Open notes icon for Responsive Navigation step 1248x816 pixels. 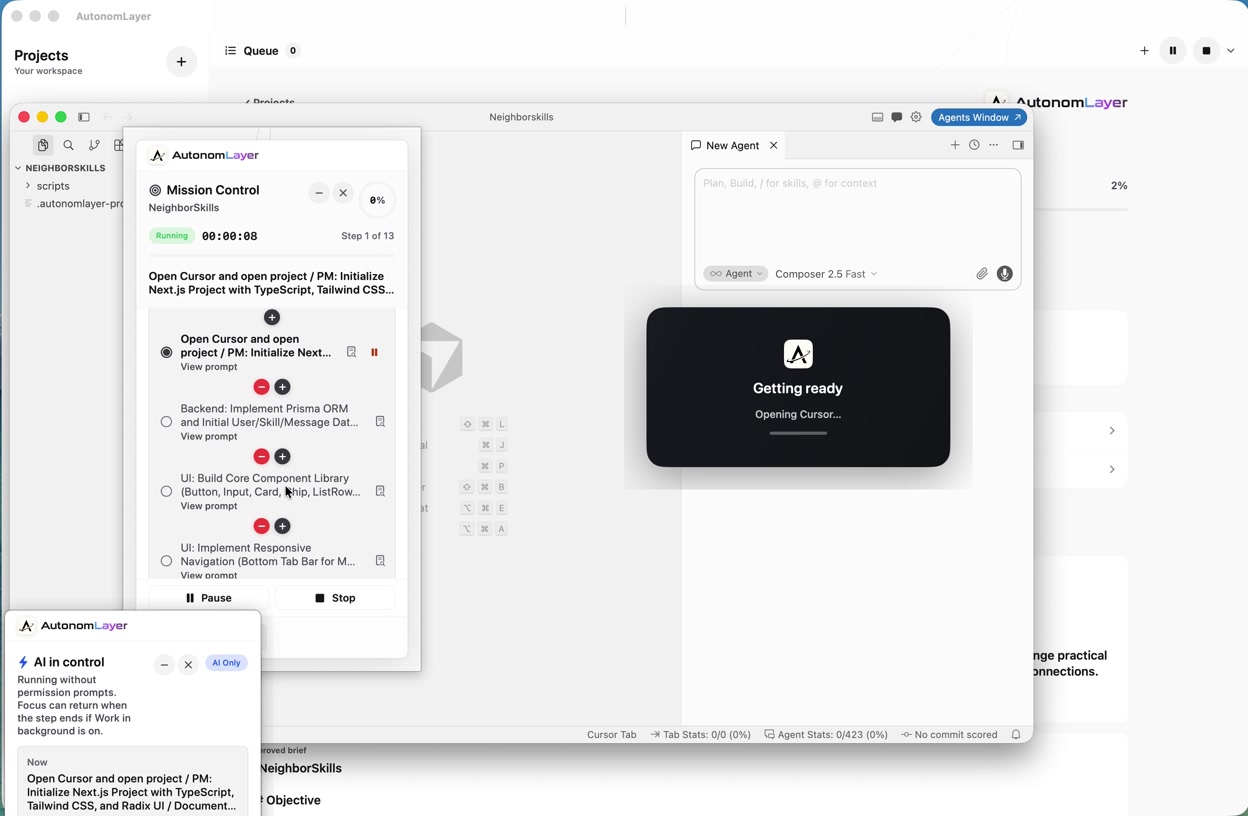point(380,561)
